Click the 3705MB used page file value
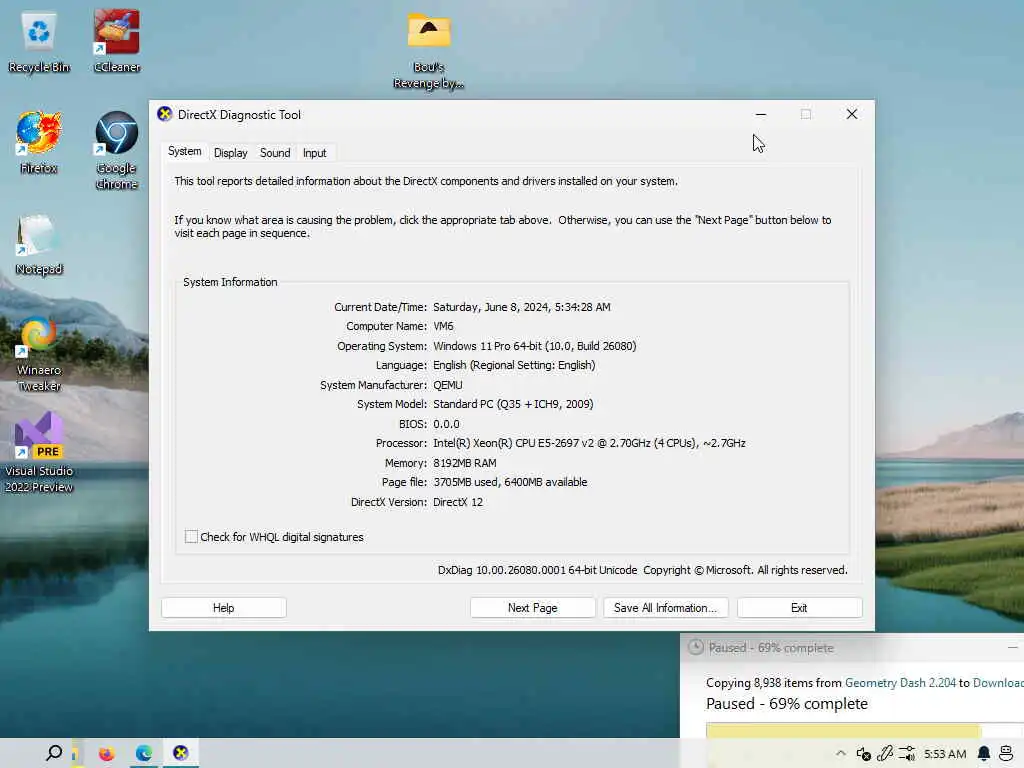Viewport: 1024px width, 768px height. [510, 482]
